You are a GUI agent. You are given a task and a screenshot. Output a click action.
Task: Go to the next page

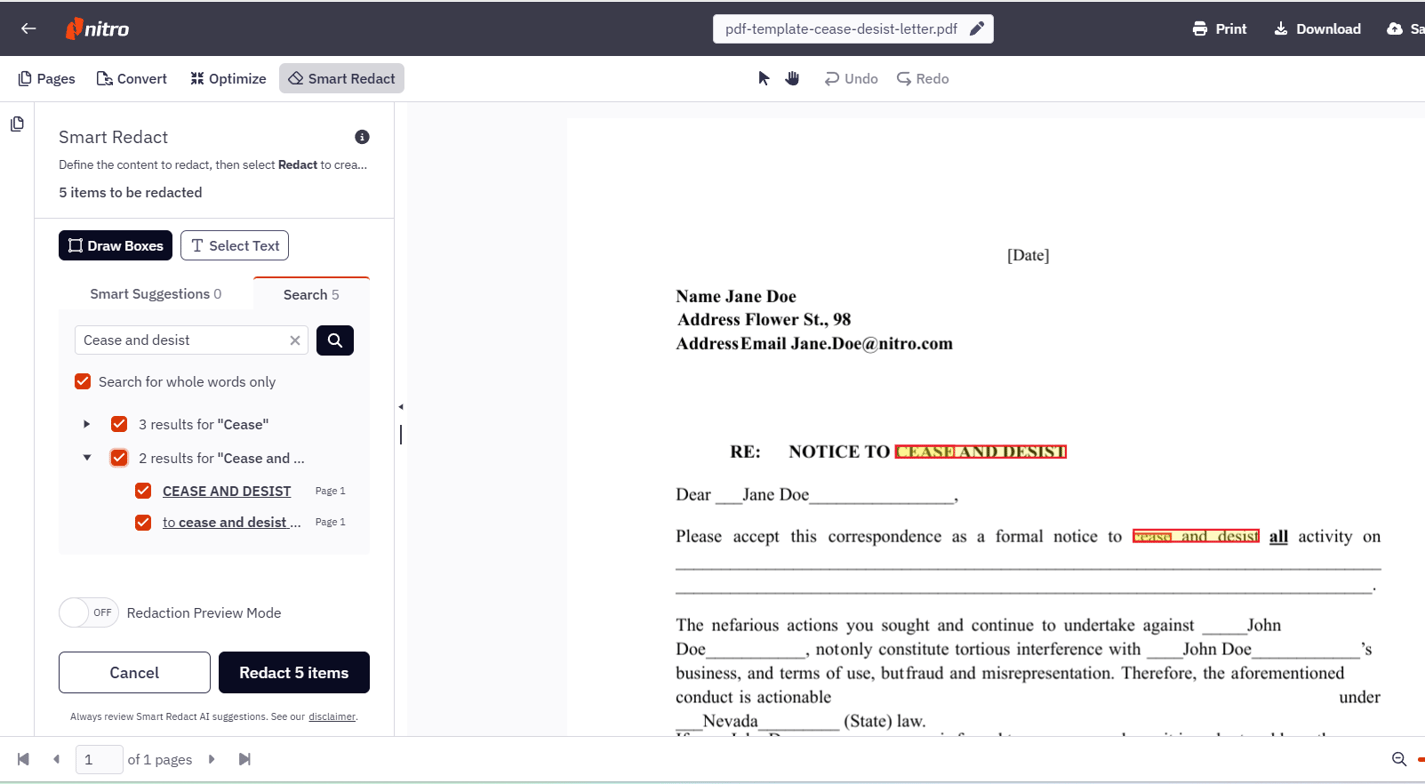212,760
